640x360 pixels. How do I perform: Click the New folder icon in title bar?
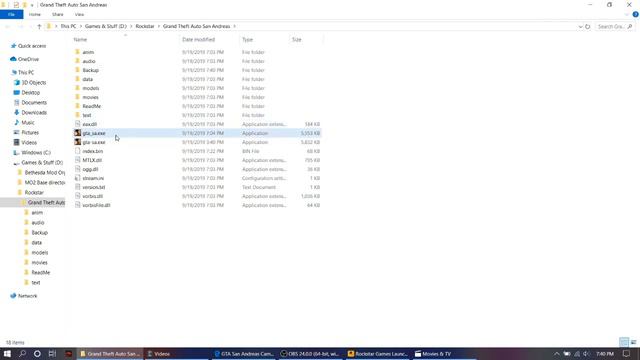(24, 5)
